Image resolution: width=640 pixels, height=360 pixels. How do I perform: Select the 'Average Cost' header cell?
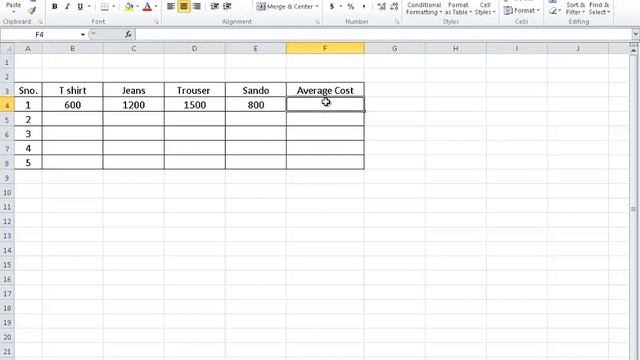(x=325, y=90)
